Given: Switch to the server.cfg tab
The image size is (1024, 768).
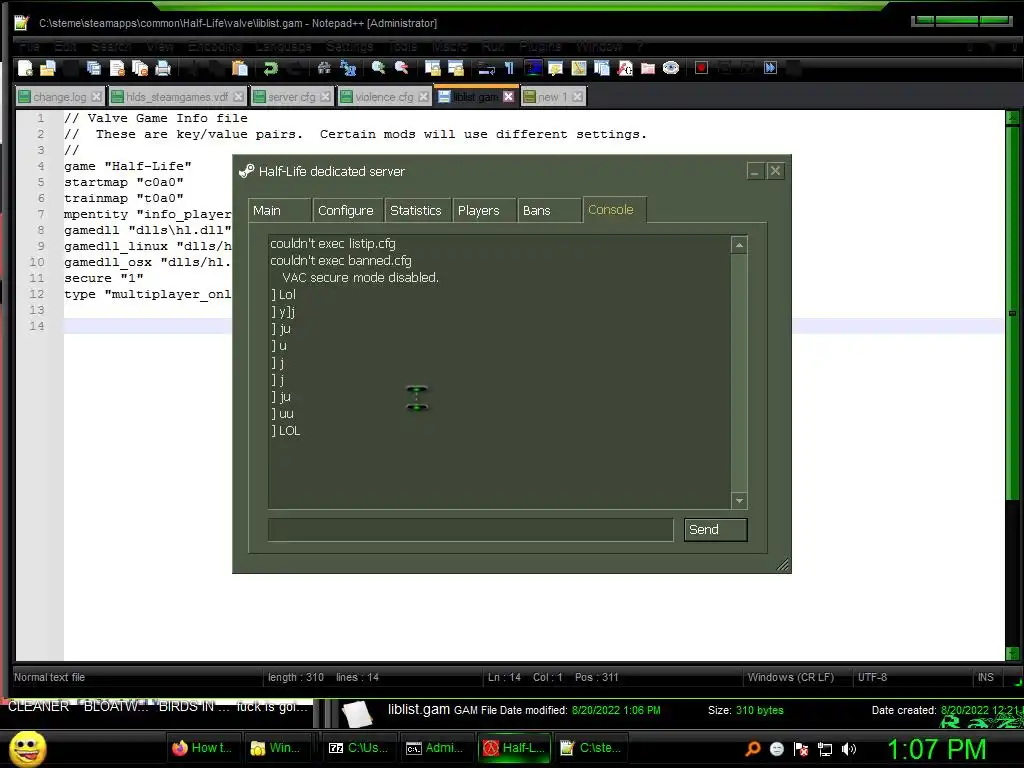Looking at the screenshot, I should 291,97.
